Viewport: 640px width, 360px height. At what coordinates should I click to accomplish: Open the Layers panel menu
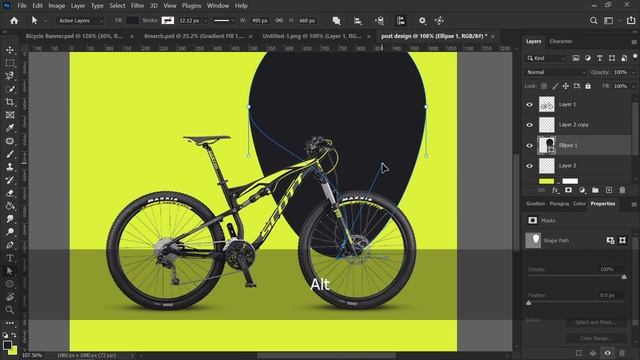[634, 42]
